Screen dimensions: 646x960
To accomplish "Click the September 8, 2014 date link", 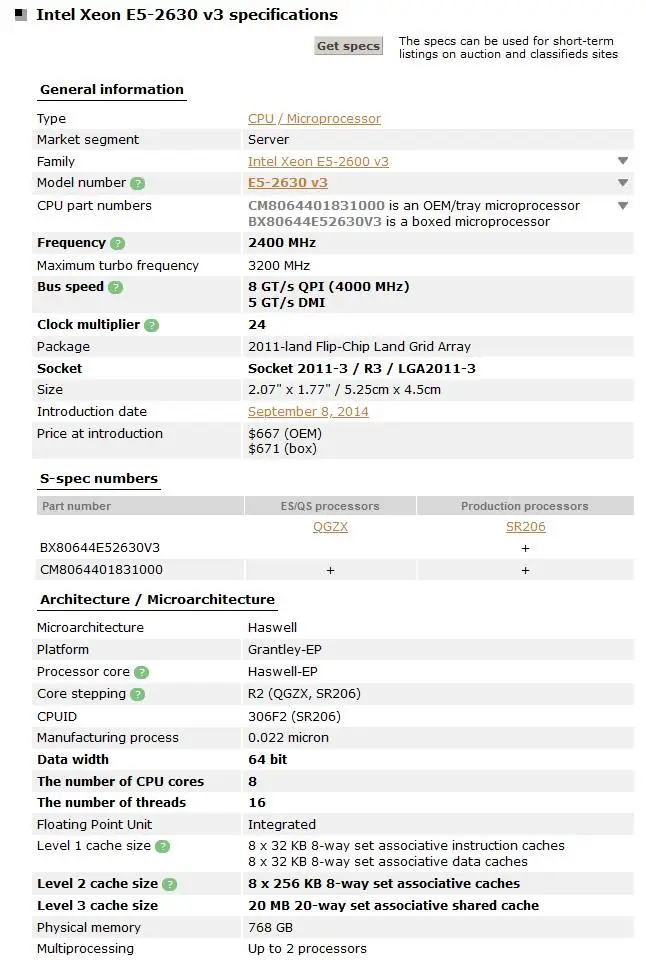I will point(308,412).
